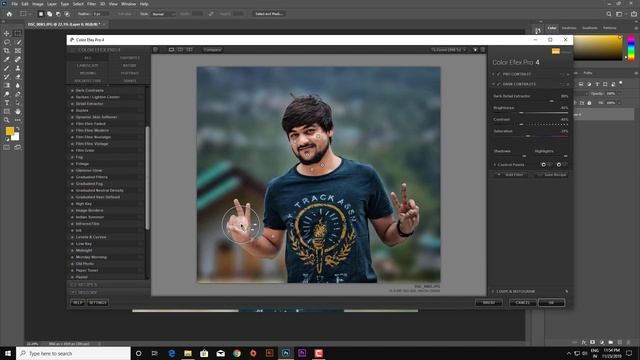Enable Add to selection mode
This screenshot has width=640, height=360.
click(x=49, y=14)
